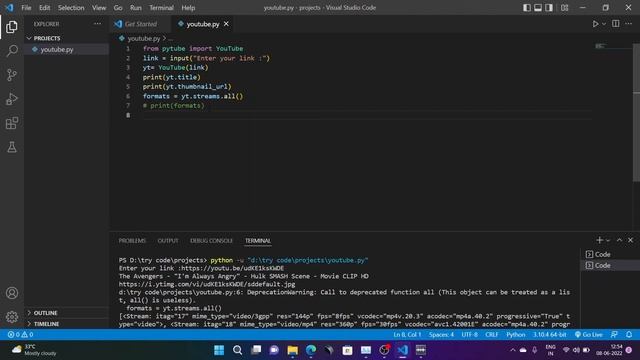
Task: Select the first Code terminal entry
Action: [x=610, y=254]
